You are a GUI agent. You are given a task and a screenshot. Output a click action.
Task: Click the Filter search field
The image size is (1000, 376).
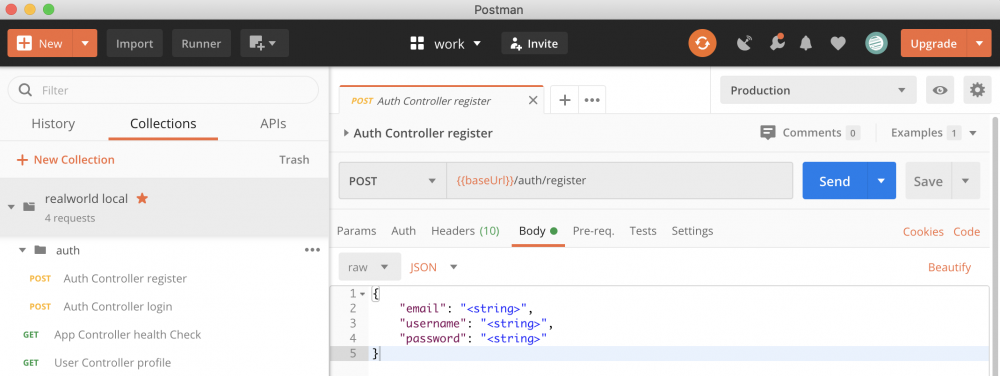(x=163, y=90)
